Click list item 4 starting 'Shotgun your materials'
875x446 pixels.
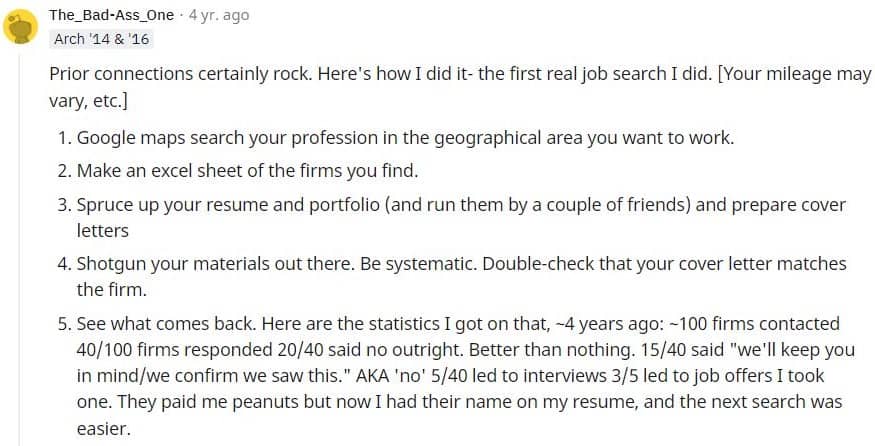(x=452, y=276)
